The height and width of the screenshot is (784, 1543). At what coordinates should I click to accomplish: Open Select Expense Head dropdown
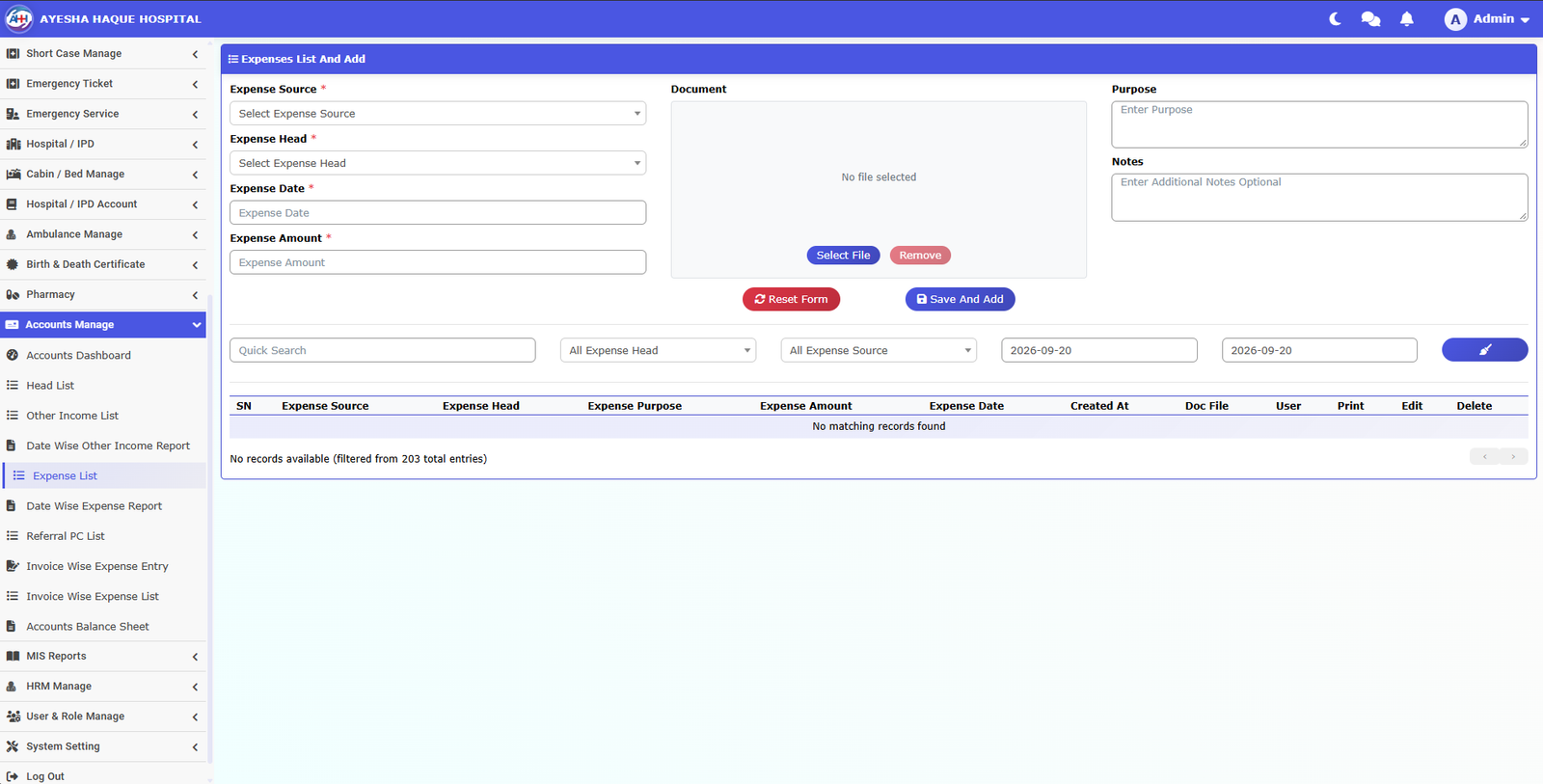click(438, 163)
